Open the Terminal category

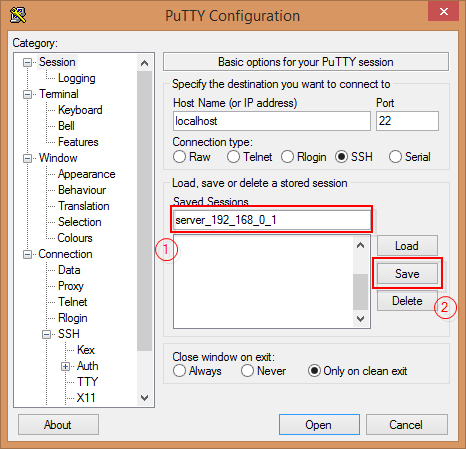[59, 94]
